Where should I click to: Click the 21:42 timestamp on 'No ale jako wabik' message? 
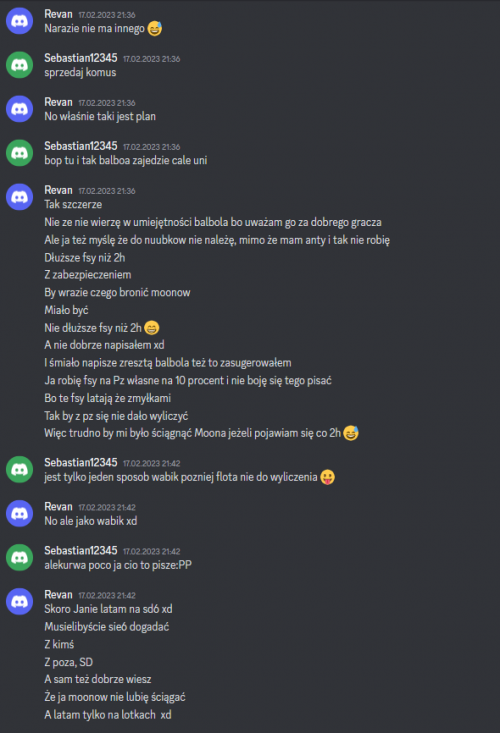point(107,507)
